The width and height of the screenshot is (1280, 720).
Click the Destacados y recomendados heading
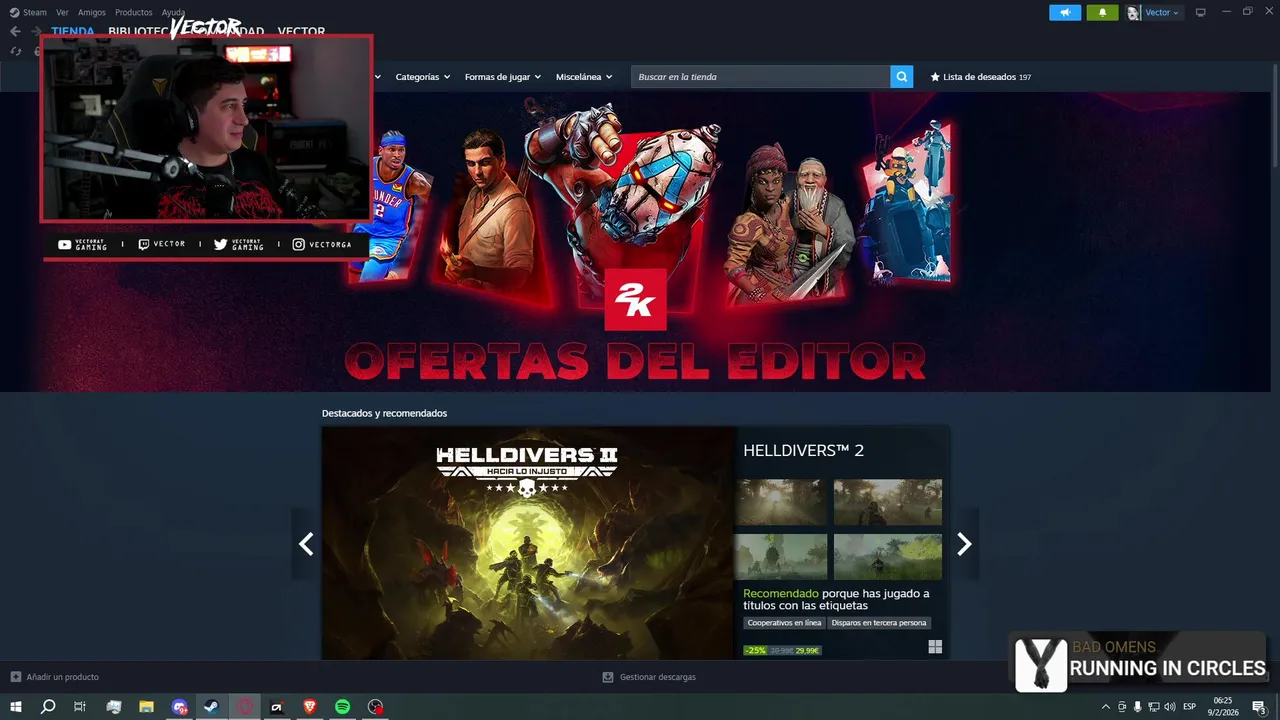(x=384, y=413)
